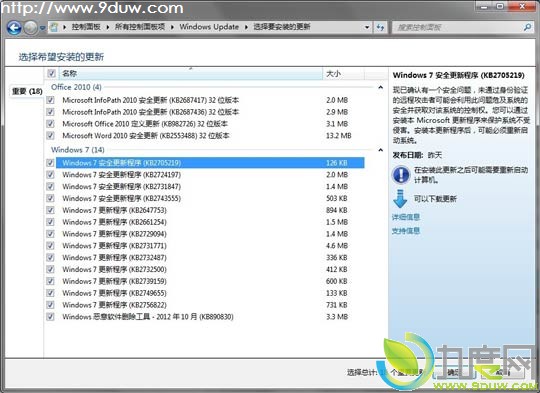The width and height of the screenshot is (540, 393).
Task: Select the Windows 7 更新程序 (KB2732487) row
Action: pyautogui.click(x=210, y=258)
